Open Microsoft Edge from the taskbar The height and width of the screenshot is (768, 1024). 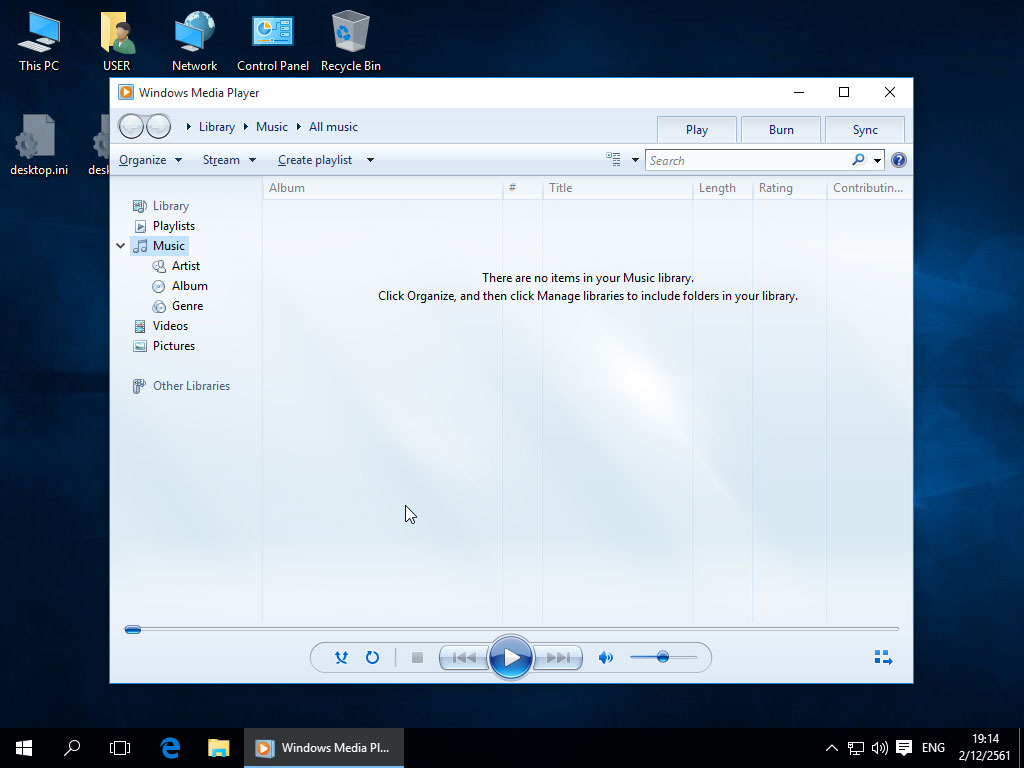(x=170, y=747)
